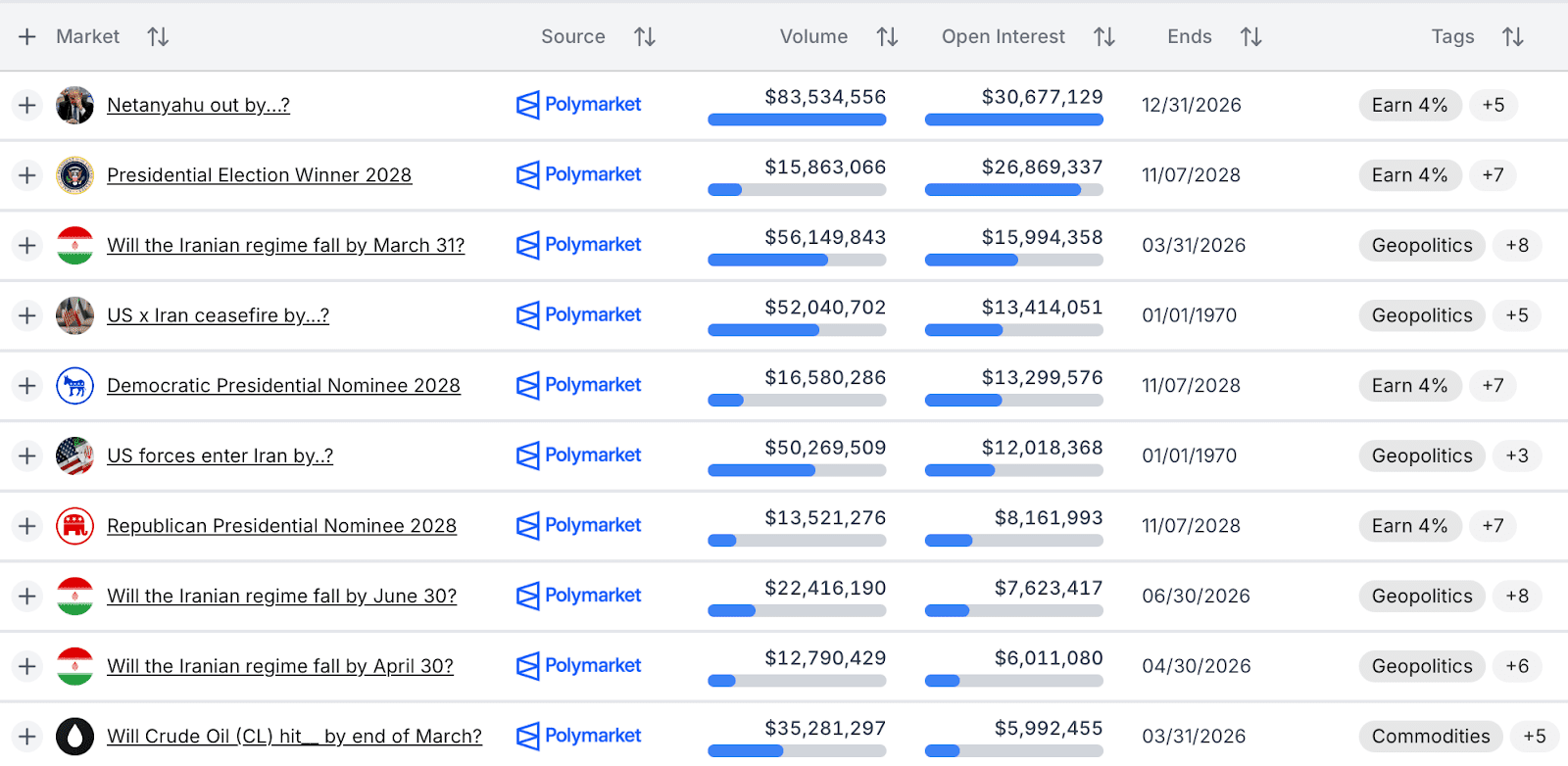Expand the US x Iran ceasefire row
Screen dimensions: 1568x766
click(27, 315)
